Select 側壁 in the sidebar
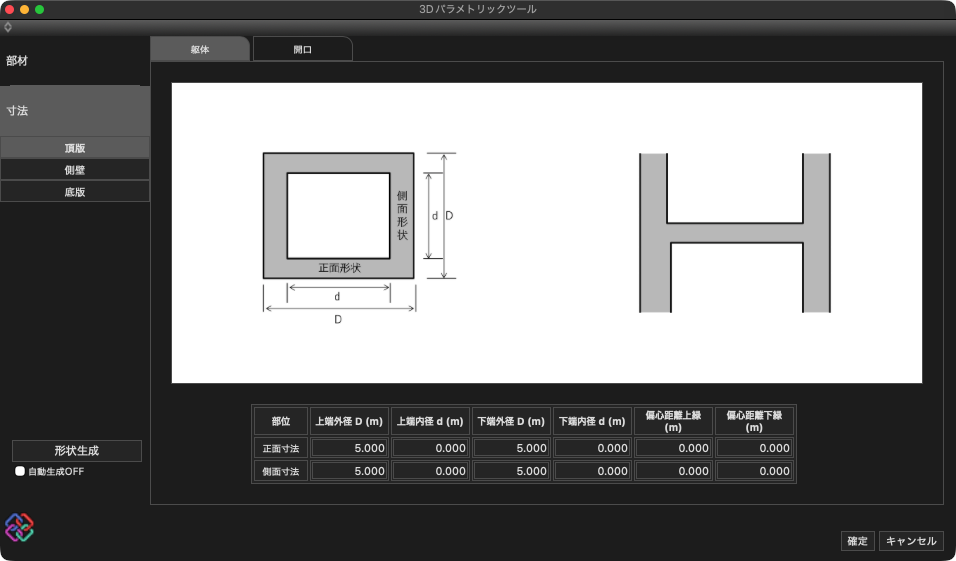The width and height of the screenshot is (956, 561). point(75,170)
